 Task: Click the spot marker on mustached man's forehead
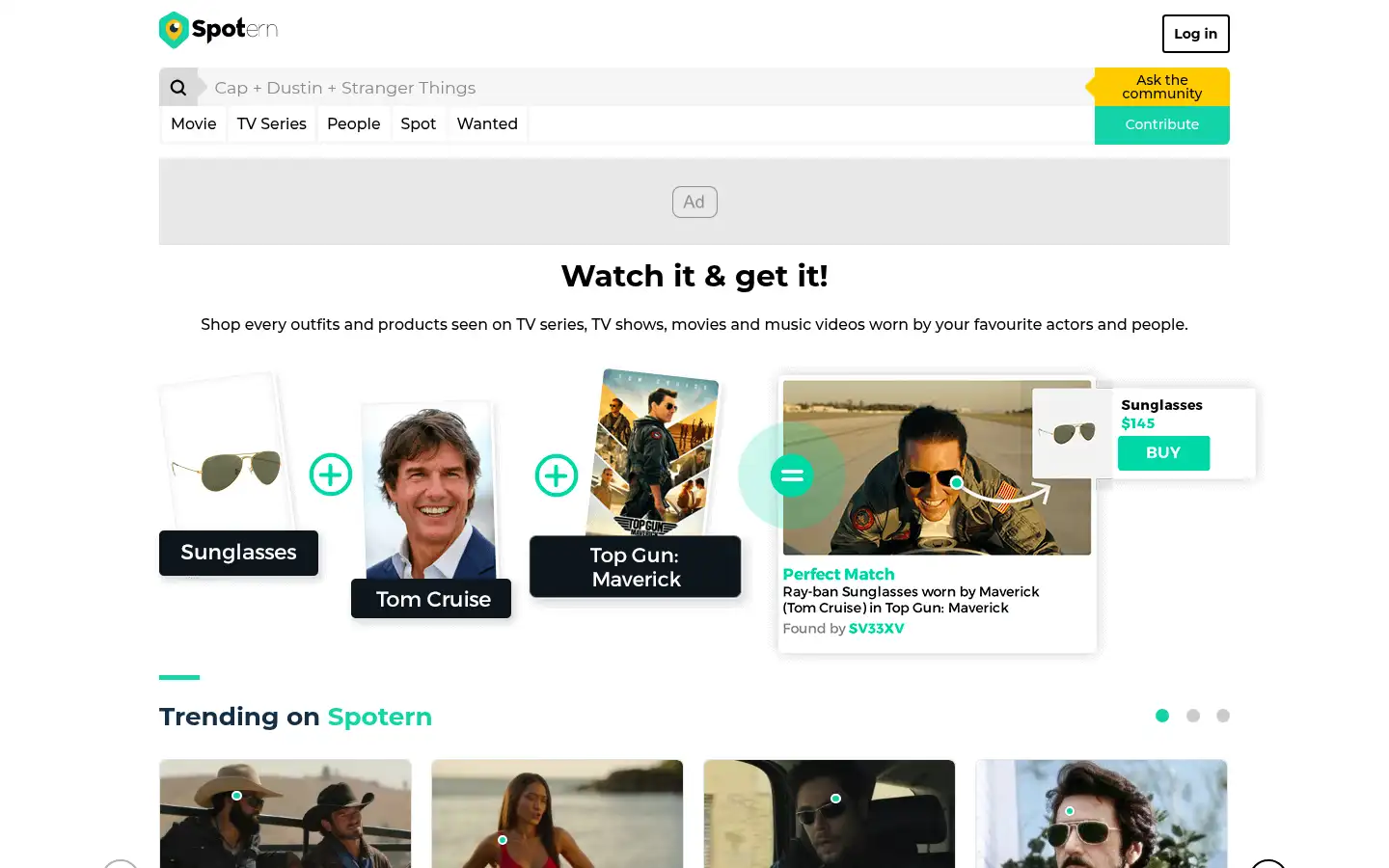click(x=1070, y=811)
